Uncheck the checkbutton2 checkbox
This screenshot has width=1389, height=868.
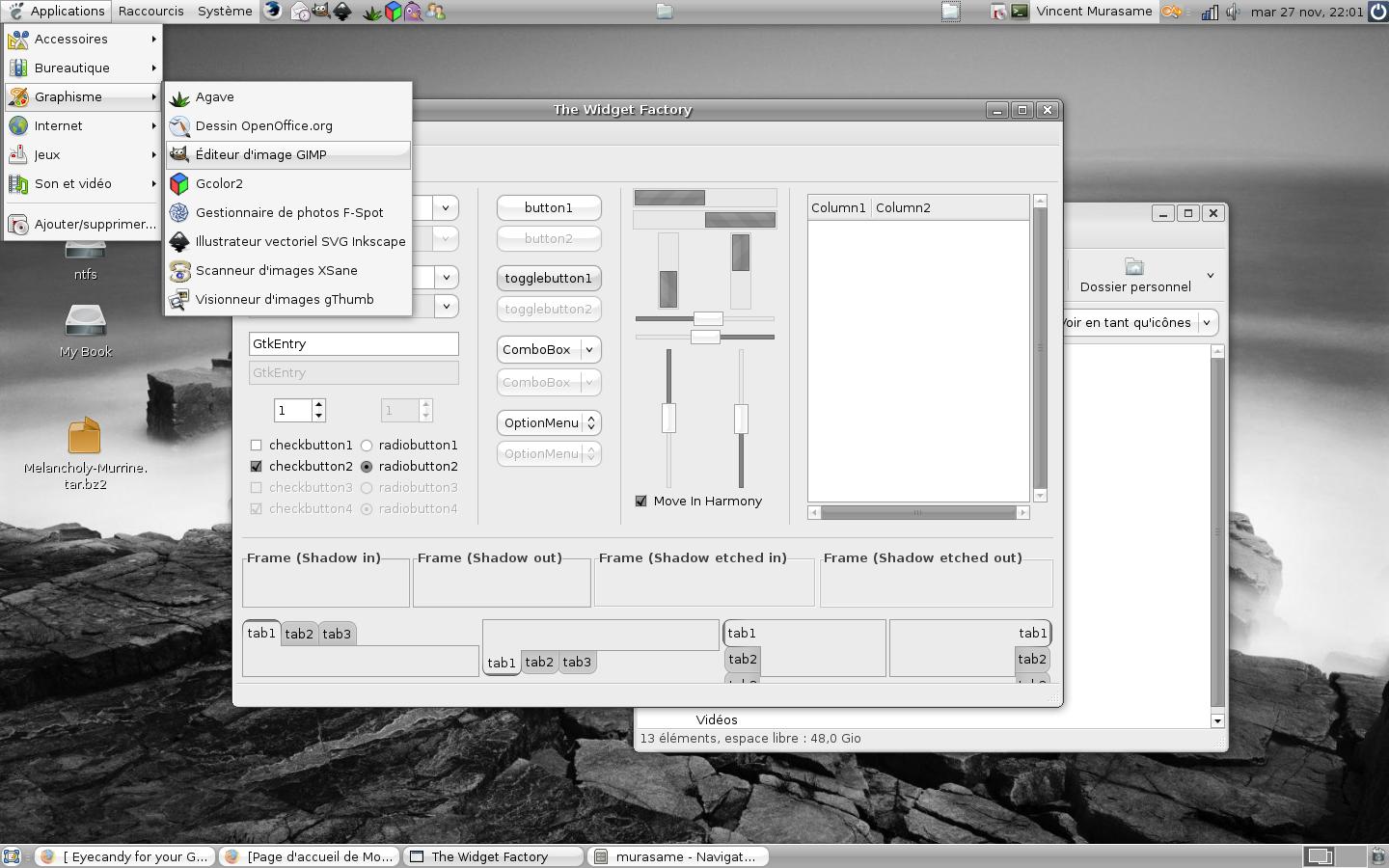pyautogui.click(x=256, y=467)
